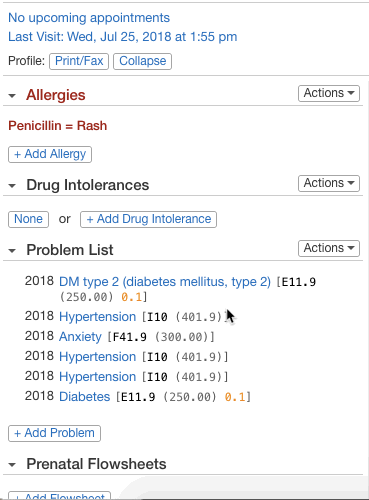Open the Drug Intolerances Actions dropdown
Image resolution: width=369 pixels, height=500 pixels.
(x=329, y=183)
